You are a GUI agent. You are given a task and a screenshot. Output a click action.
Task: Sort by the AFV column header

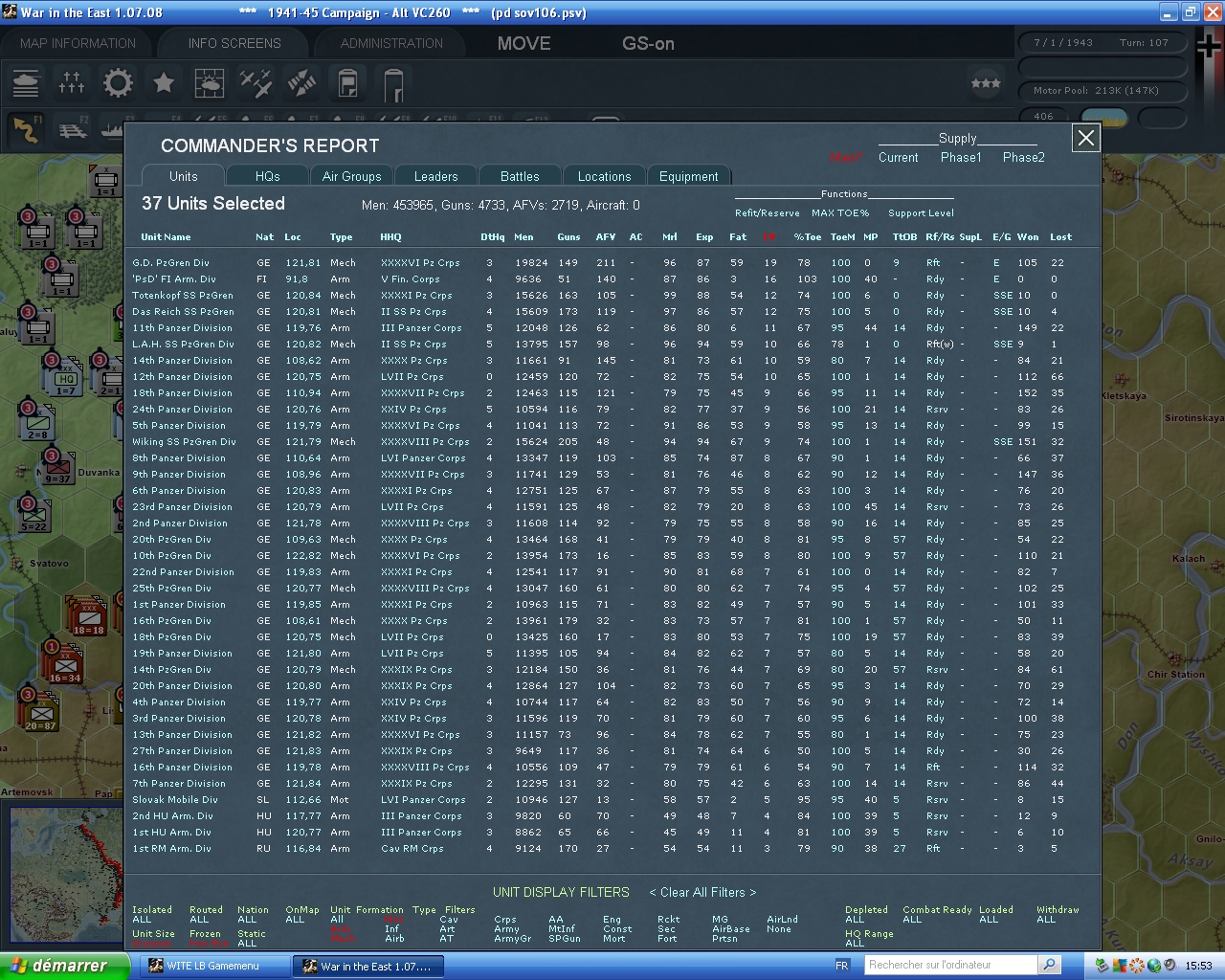(606, 237)
